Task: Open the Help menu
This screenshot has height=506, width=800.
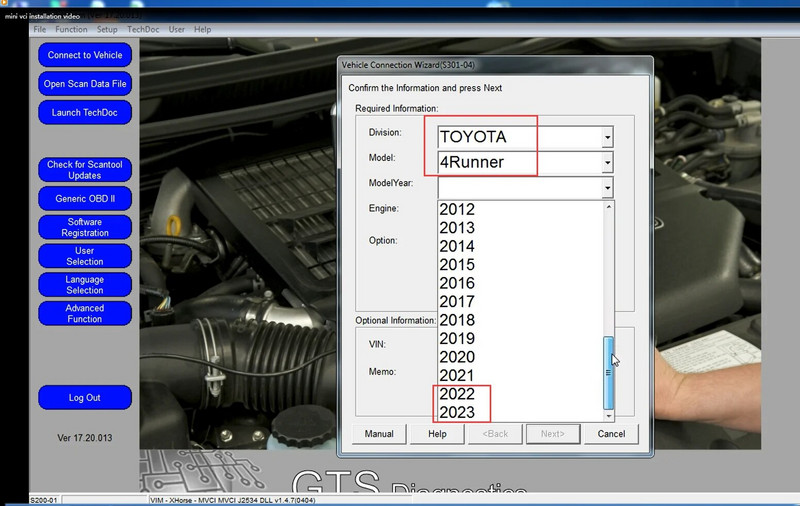Action: click(x=202, y=30)
